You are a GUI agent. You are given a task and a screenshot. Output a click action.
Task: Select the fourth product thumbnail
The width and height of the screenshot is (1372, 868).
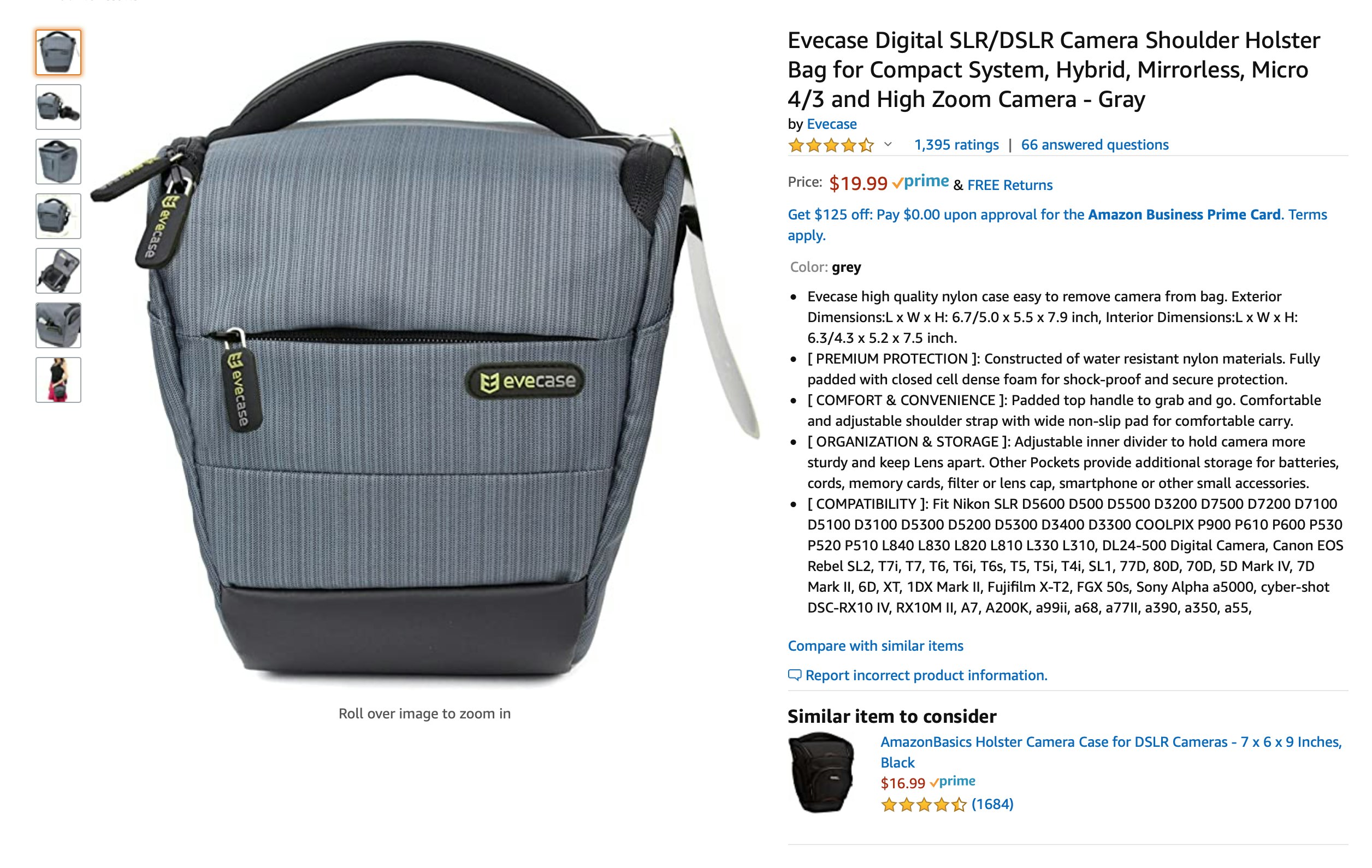pos(58,216)
